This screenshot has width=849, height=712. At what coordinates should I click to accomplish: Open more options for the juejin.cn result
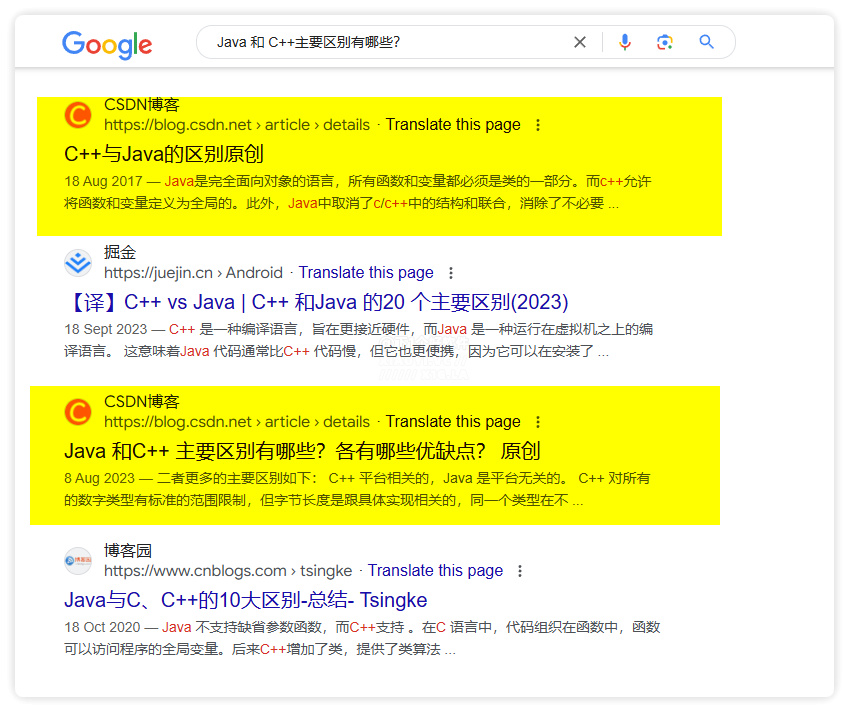[x=450, y=273]
